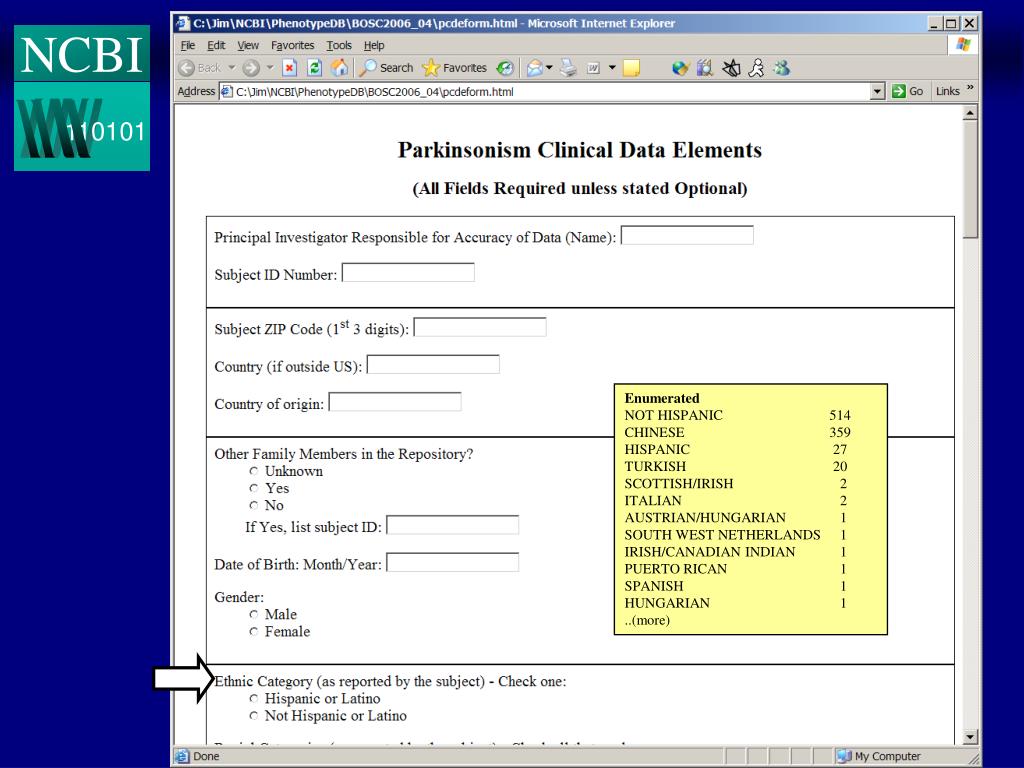The height and width of the screenshot is (768, 1024).
Task: Click the Links toolbar label
Action: click(947, 91)
